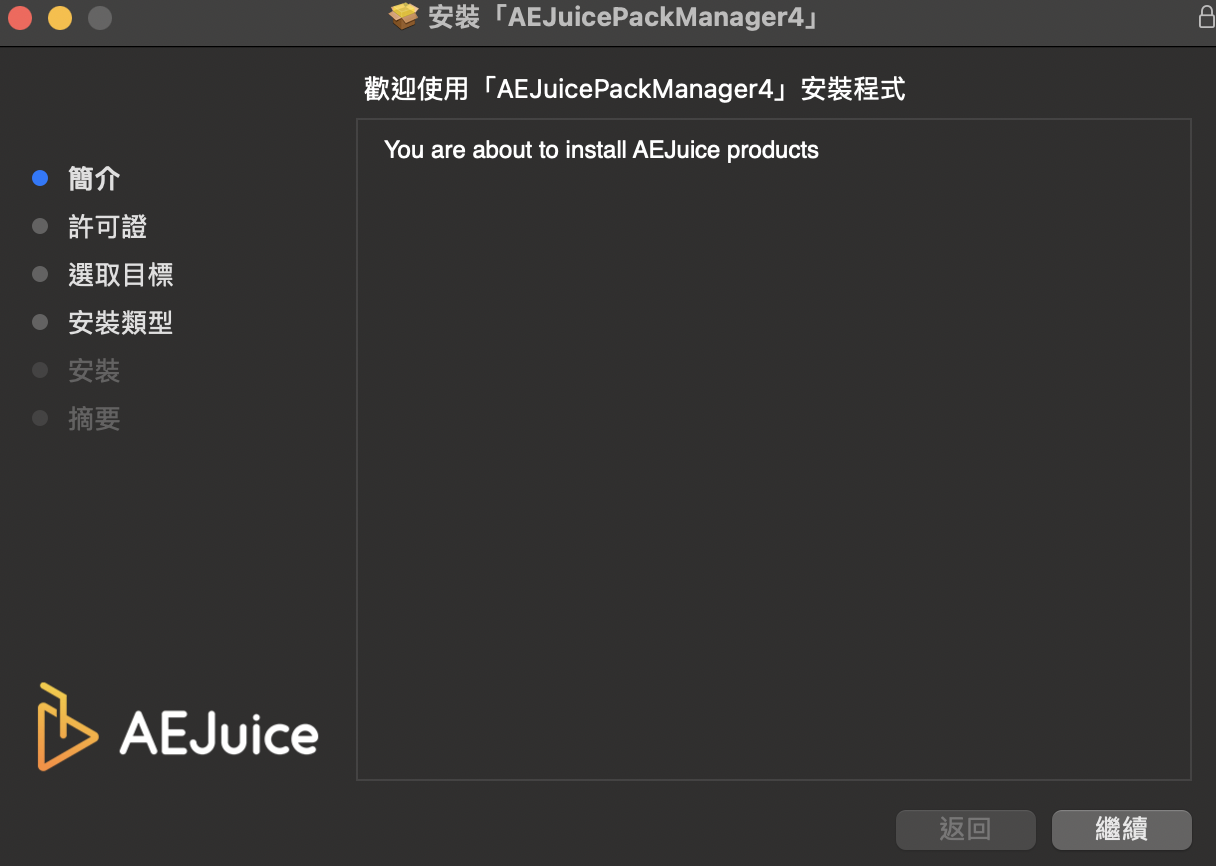
Task: Click the lock icon in title bar
Action: [1205, 17]
